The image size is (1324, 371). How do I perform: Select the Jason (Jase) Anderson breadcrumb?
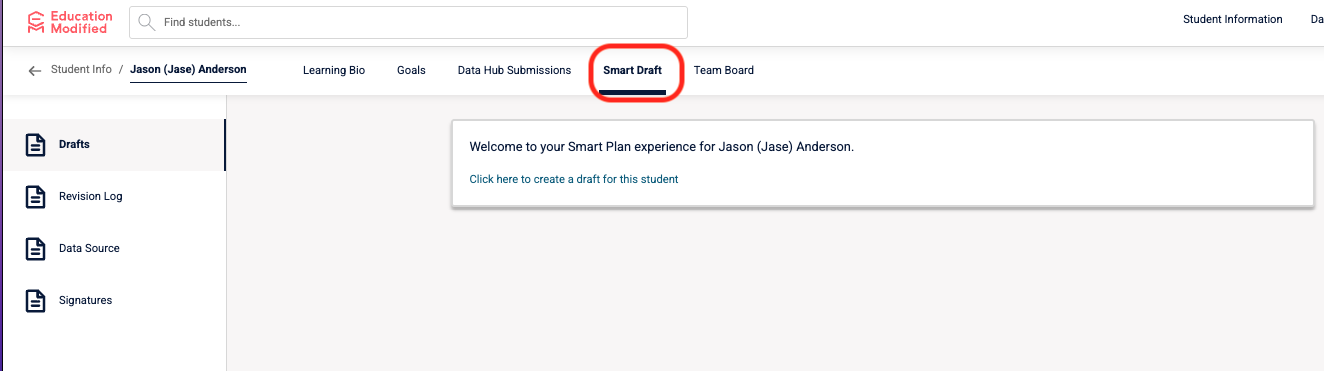188,70
